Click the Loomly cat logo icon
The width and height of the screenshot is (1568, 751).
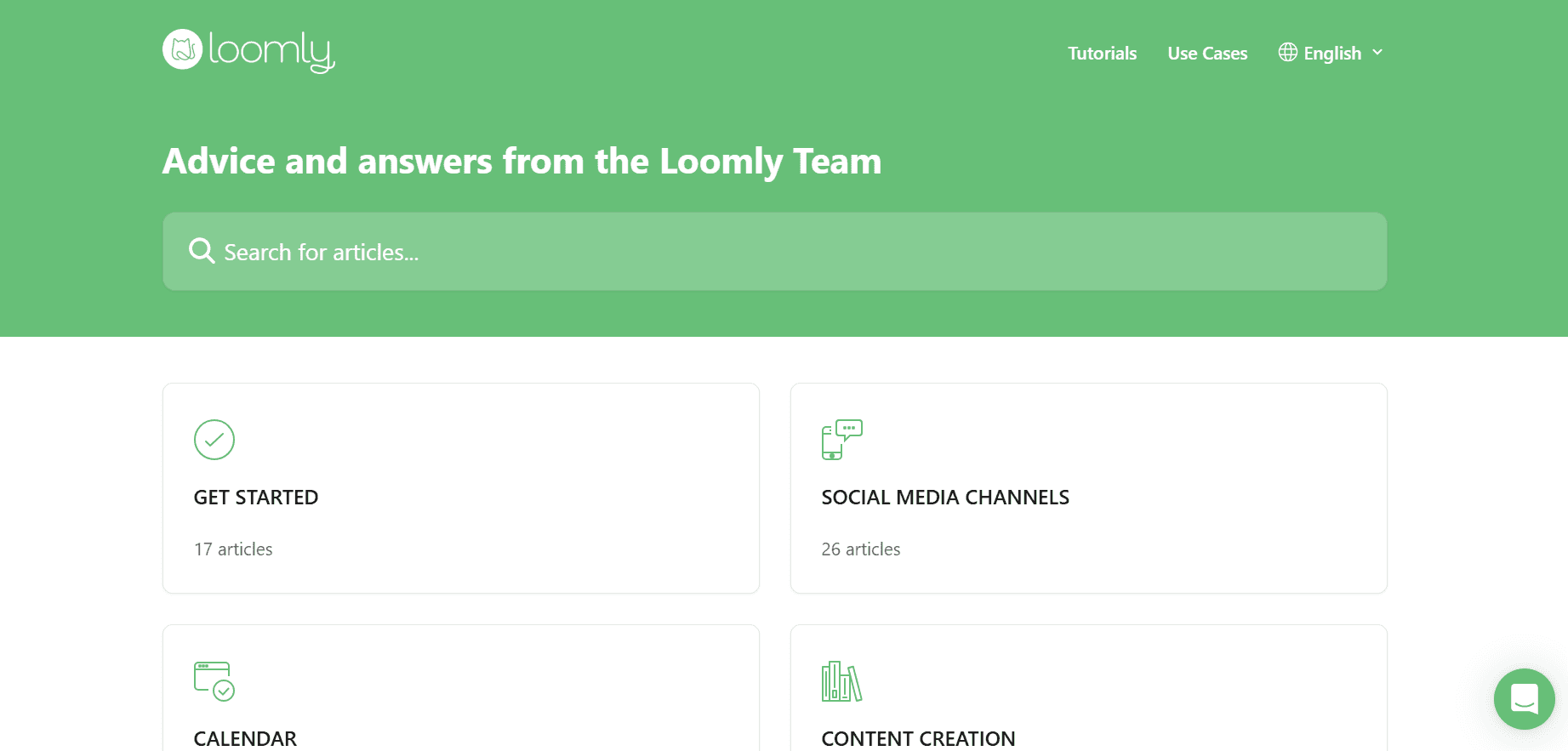pyautogui.click(x=182, y=49)
